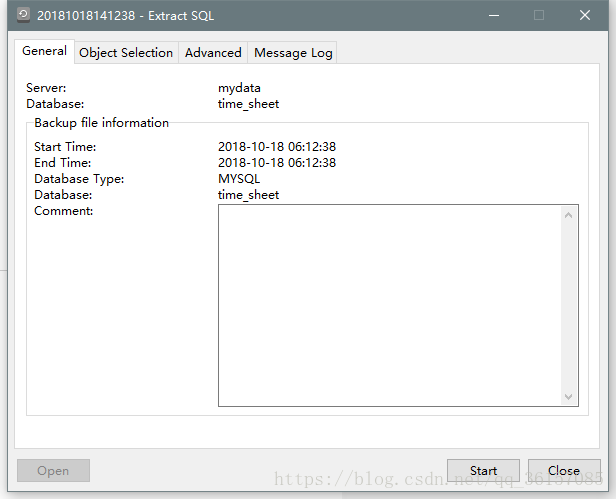This screenshot has height=499, width=616.
Task: Click the Open button
Action: coord(53,470)
